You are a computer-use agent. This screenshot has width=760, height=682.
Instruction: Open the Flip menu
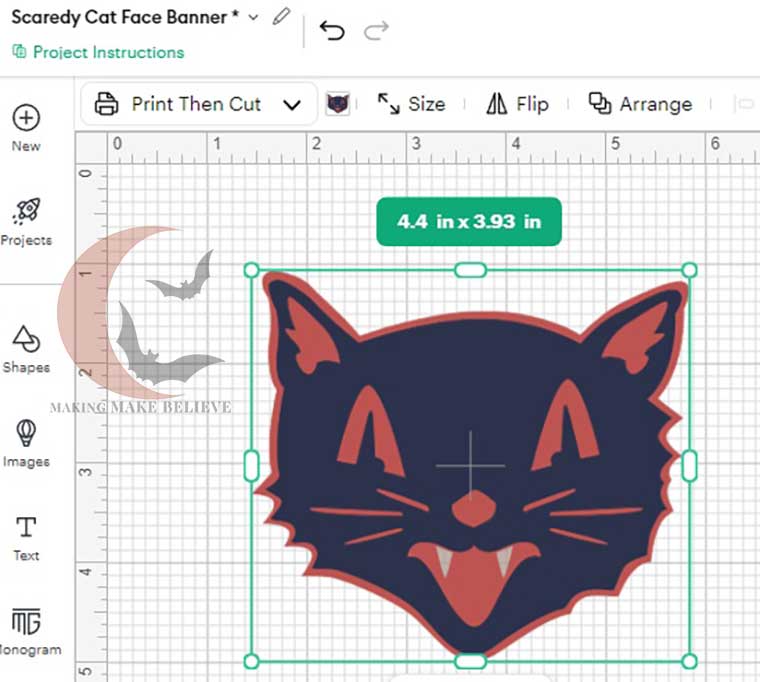tap(517, 104)
